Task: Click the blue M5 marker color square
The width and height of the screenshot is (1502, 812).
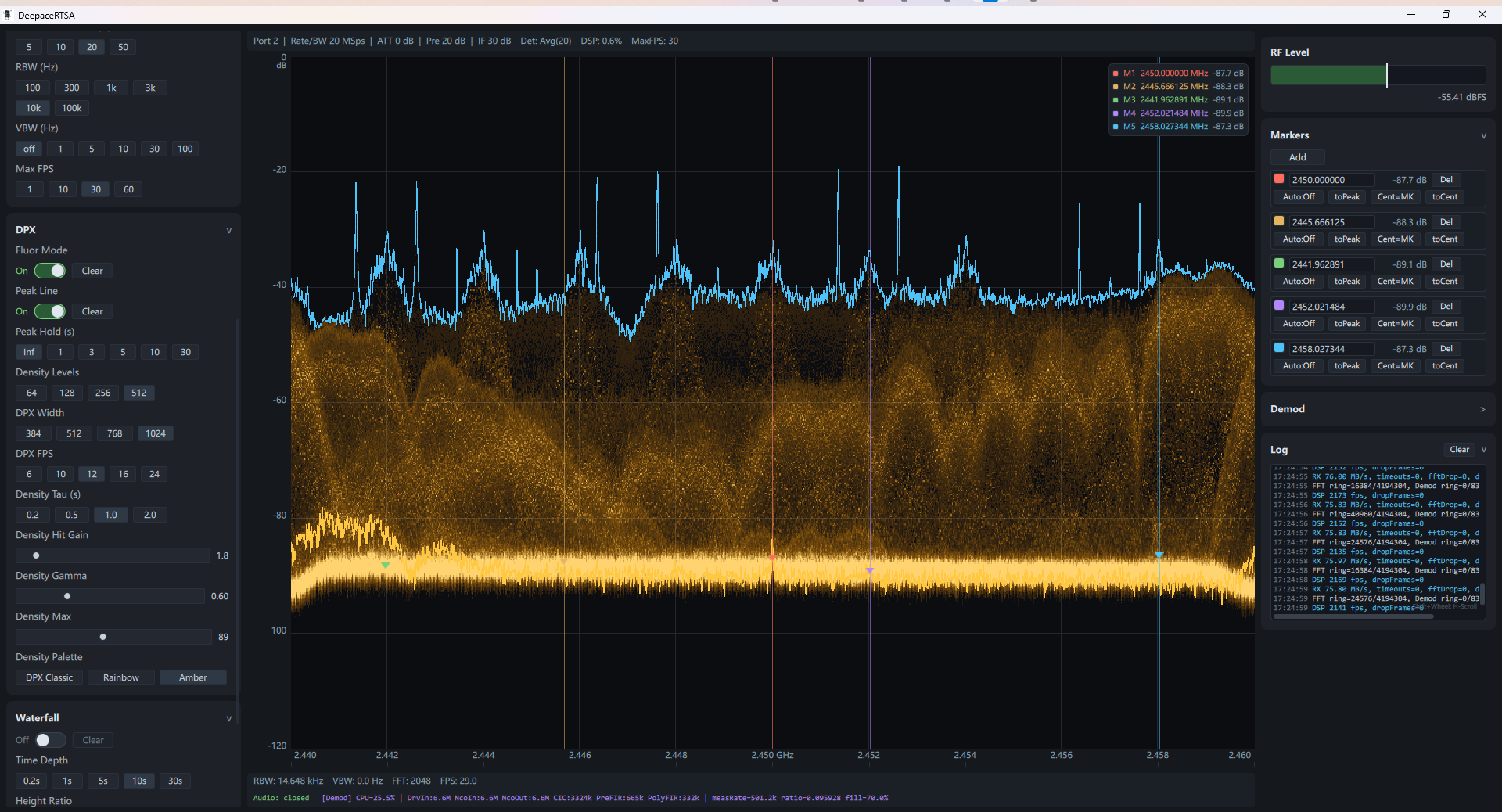Action: pyautogui.click(x=1279, y=348)
